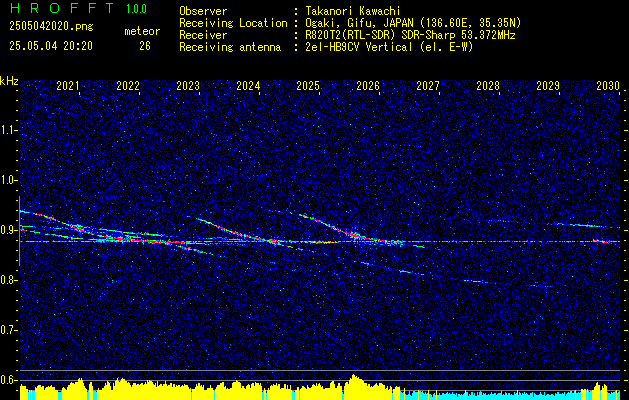Click the 2021 time marker
The height and width of the screenshot is (400, 629).
(68, 86)
